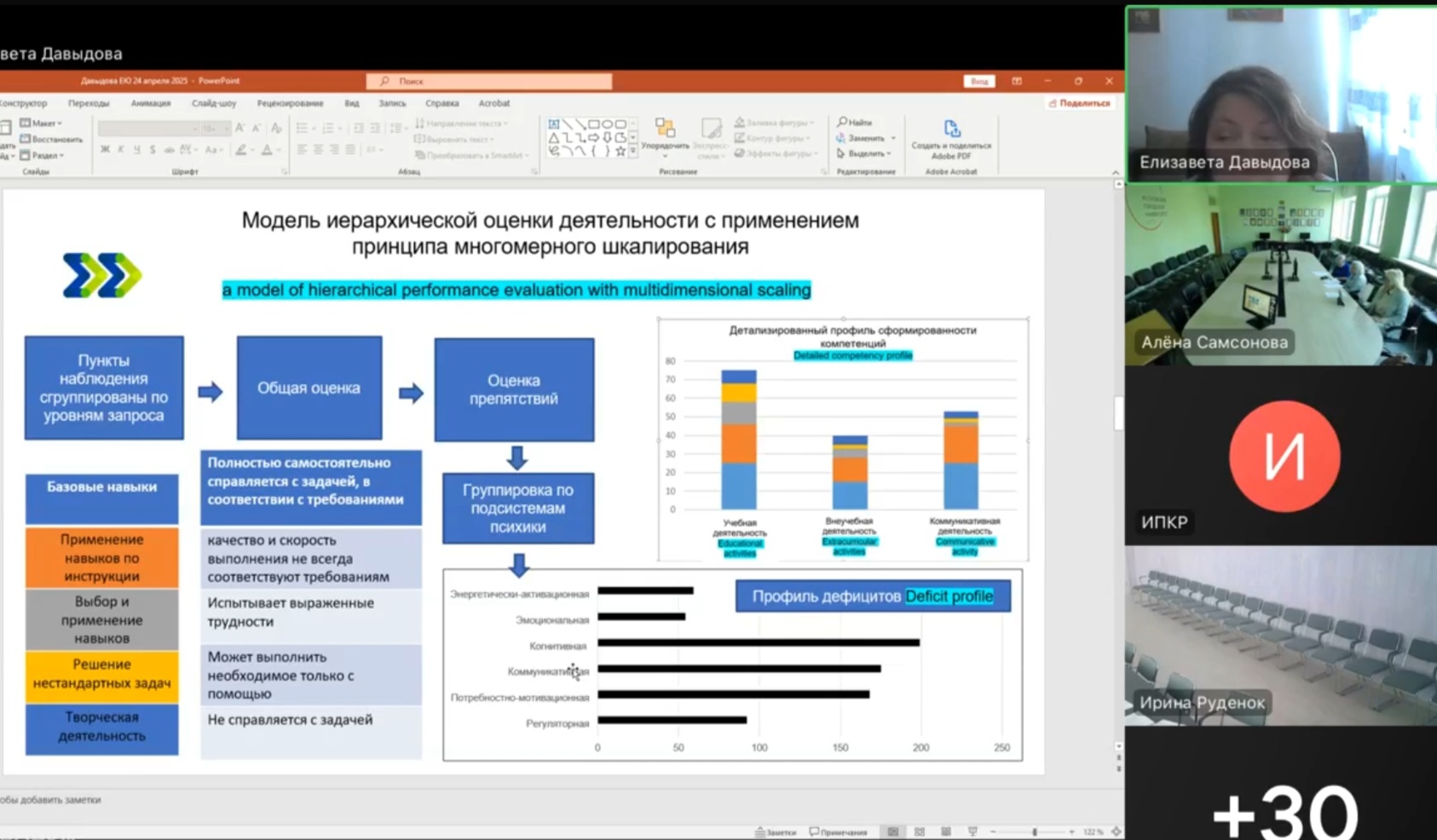The height and width of the screenshot is (840, 1437).
Task: Expand the shapes gallery more arrow
Action: coord(632,151)
